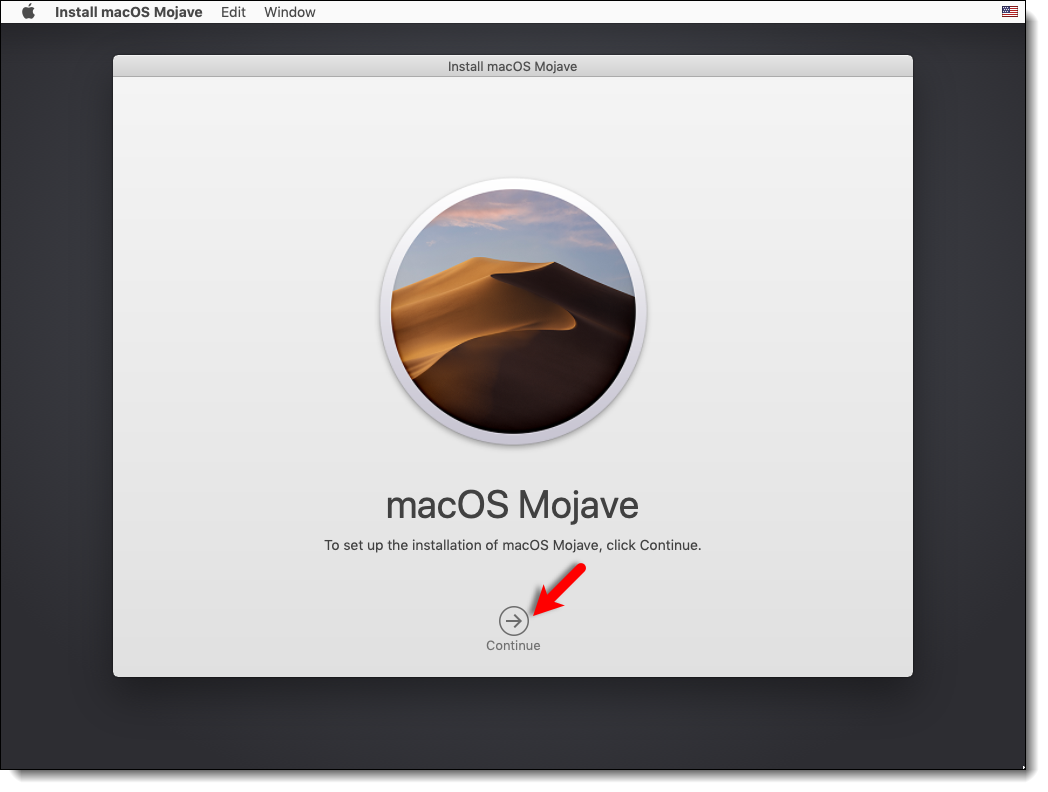Click the installer window title bar text

coord(513,67)
